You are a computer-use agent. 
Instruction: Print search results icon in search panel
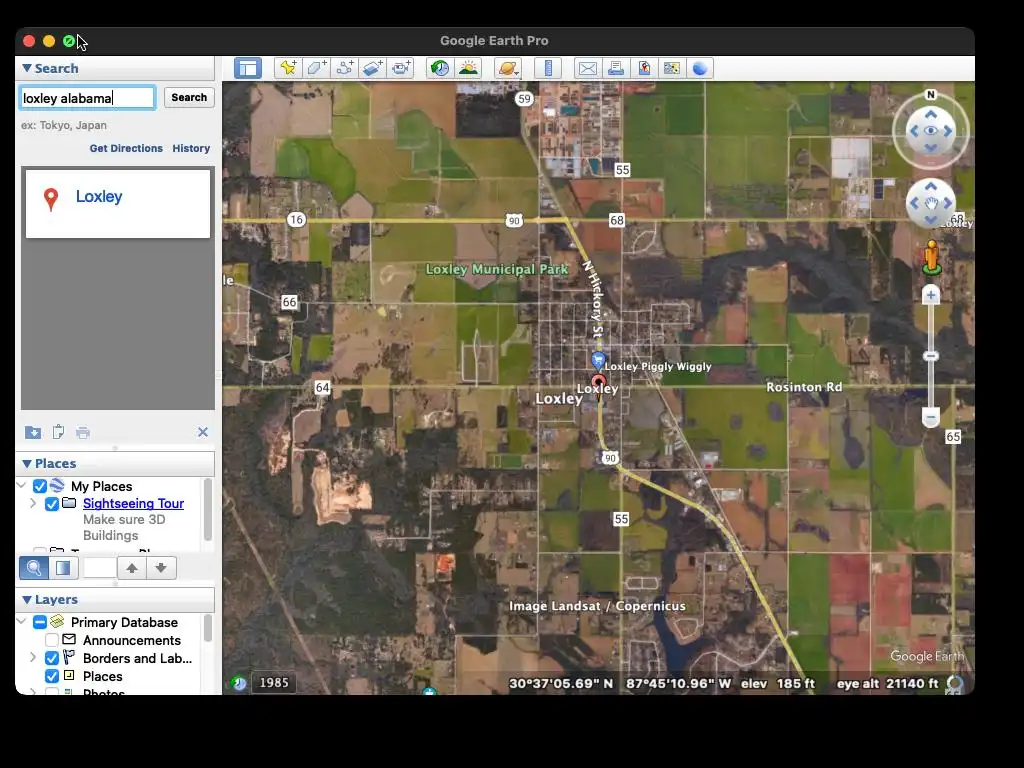click(x=83, y=432)
